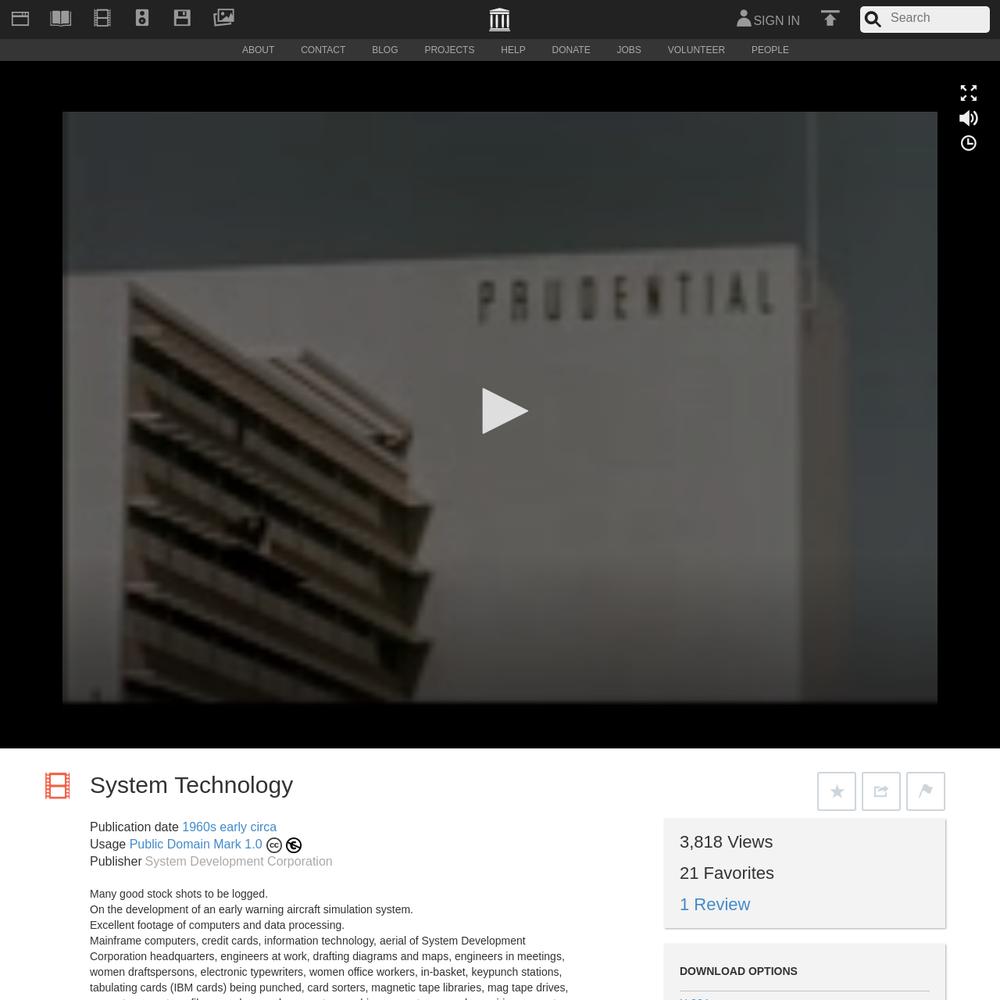Image resolution: width=1000 pixels, height=1000 pixels.
Task: Click the red film media-type icon
Action: coord(57,786)
